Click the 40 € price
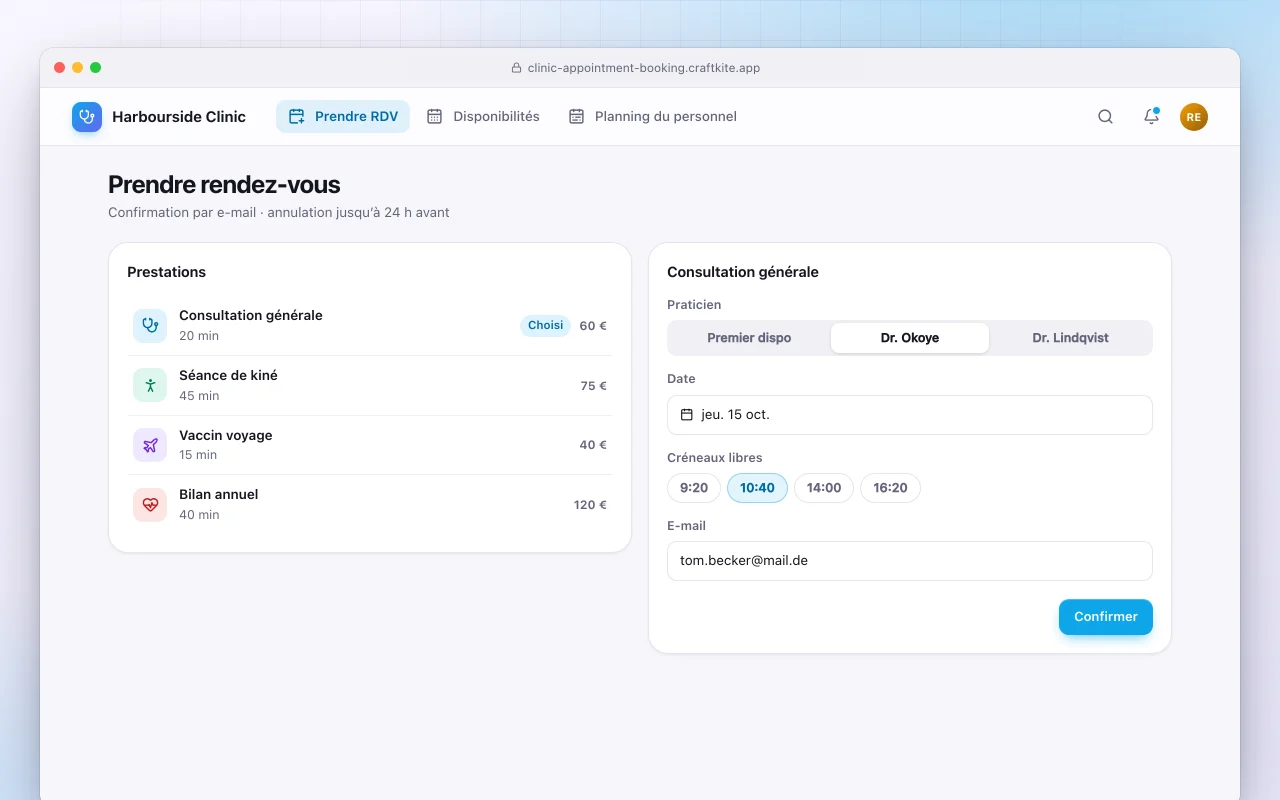 tap(593, 445)
